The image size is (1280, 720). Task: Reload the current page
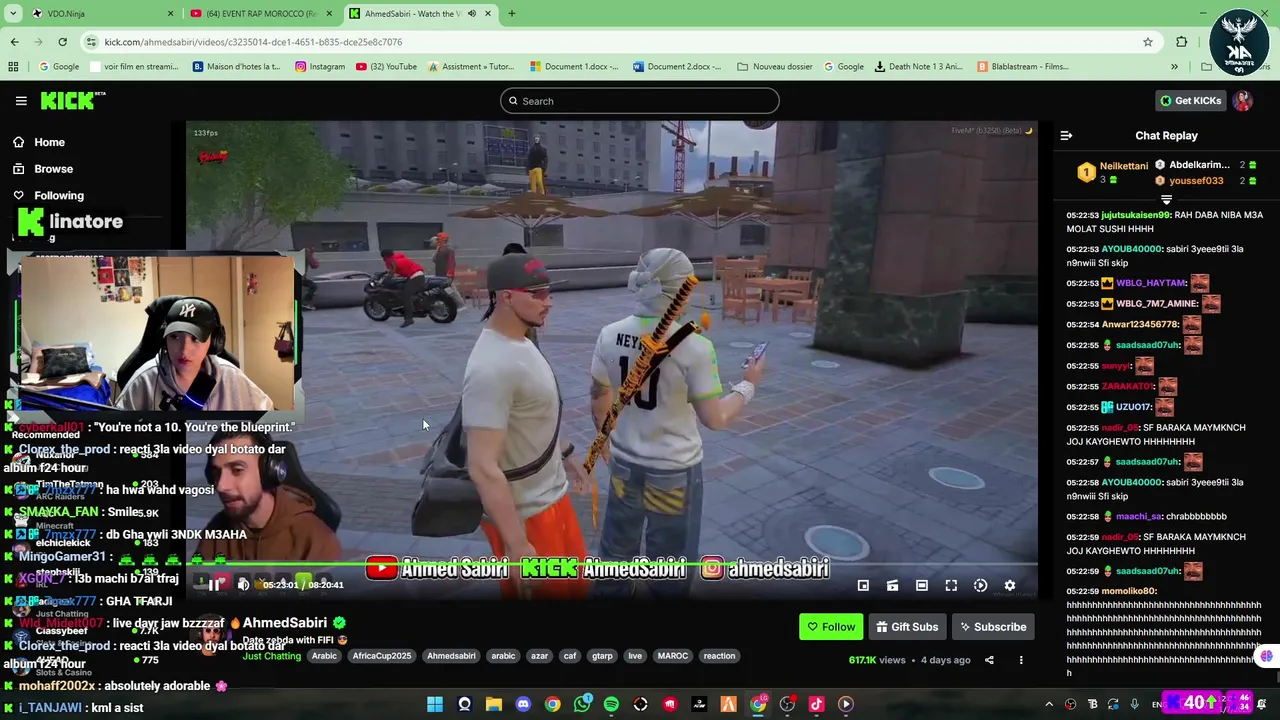(x=62, y=42)
